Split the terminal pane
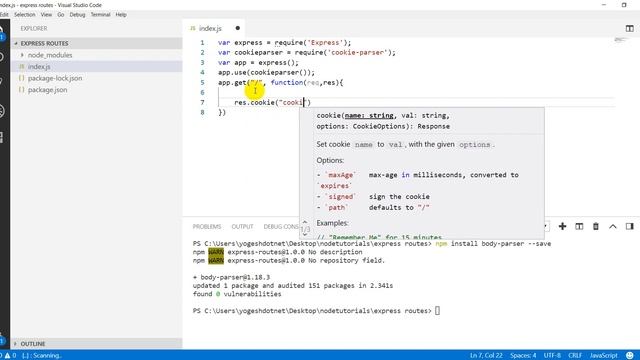Image resolution: width=640 pixels, height=360 pixels. (x=579, y=226)
